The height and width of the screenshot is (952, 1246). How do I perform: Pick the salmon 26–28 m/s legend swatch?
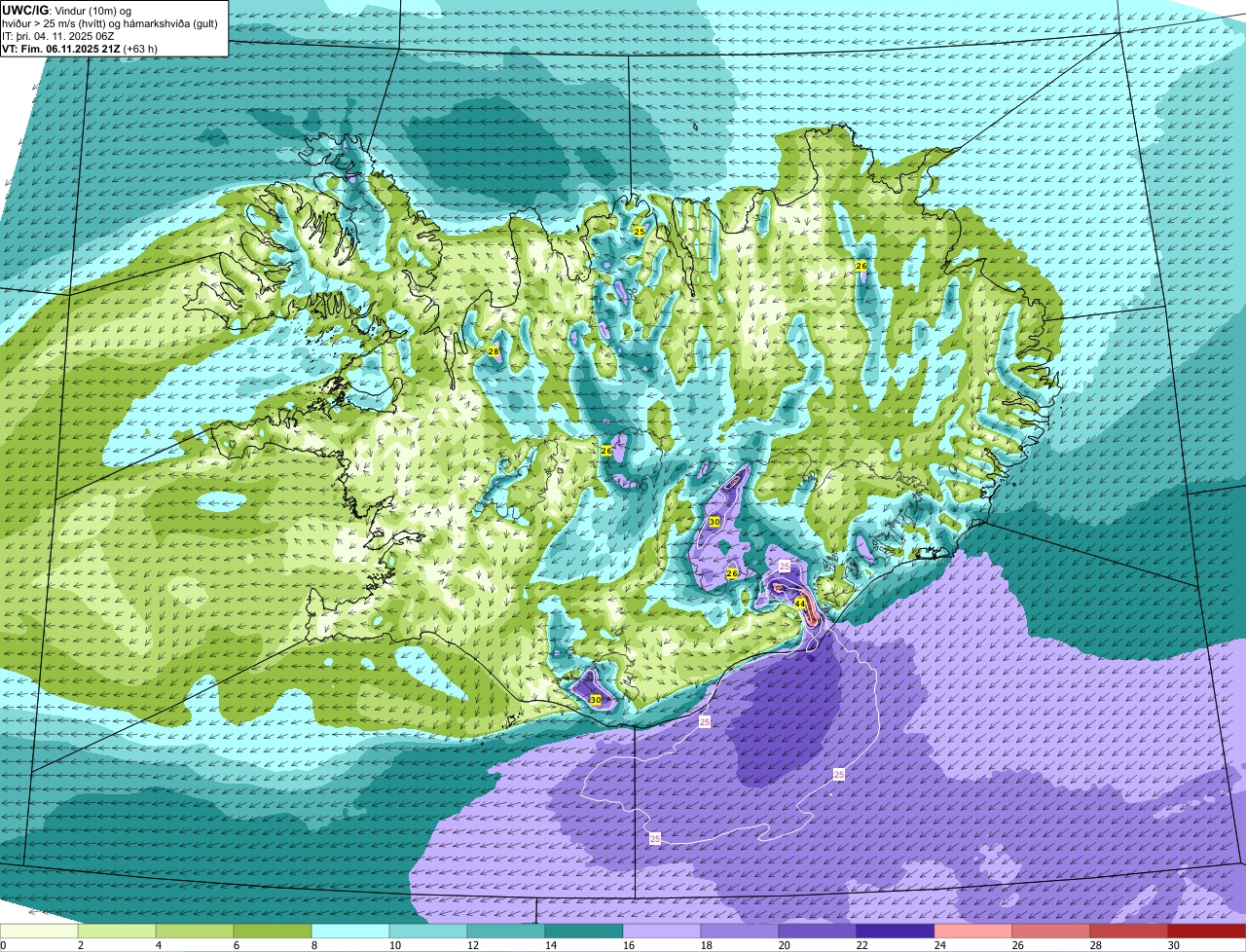1051,932
